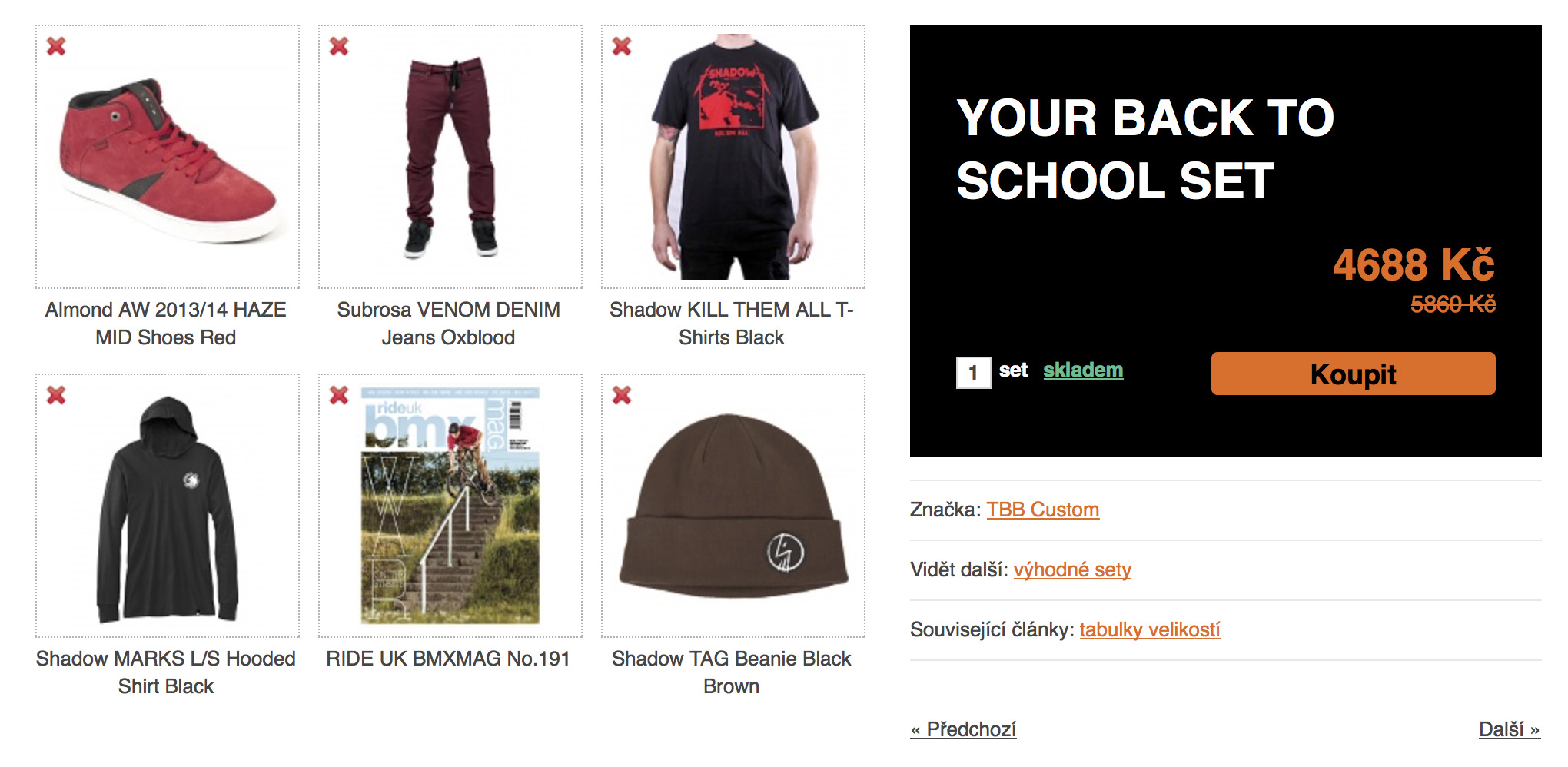Remove Almond HAZE MID Shoes Red from set
Viewport: 1568px width, 767px height.
tap(56, 46)
